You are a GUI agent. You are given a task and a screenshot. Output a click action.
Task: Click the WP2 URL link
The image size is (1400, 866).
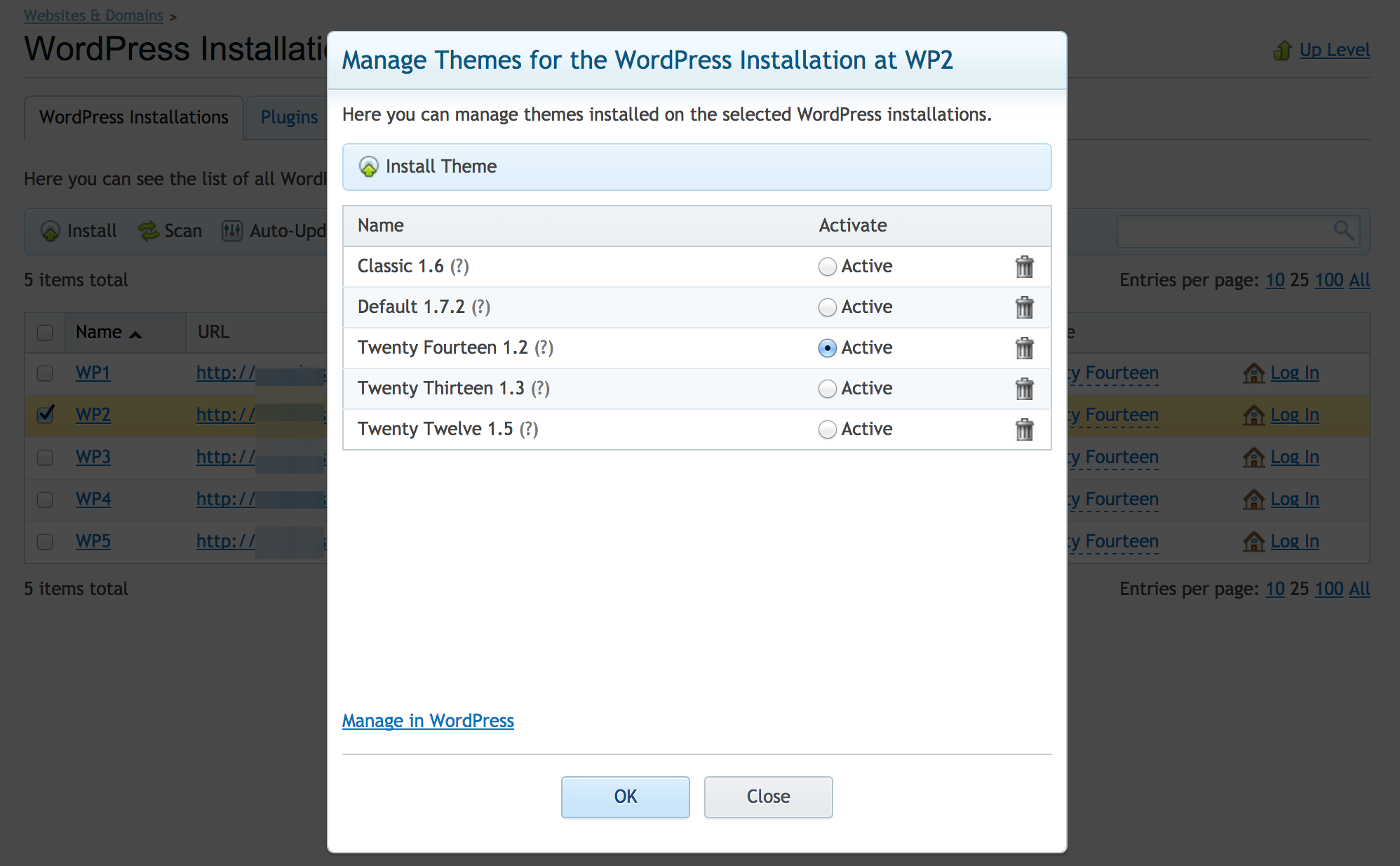click(262, 415)
